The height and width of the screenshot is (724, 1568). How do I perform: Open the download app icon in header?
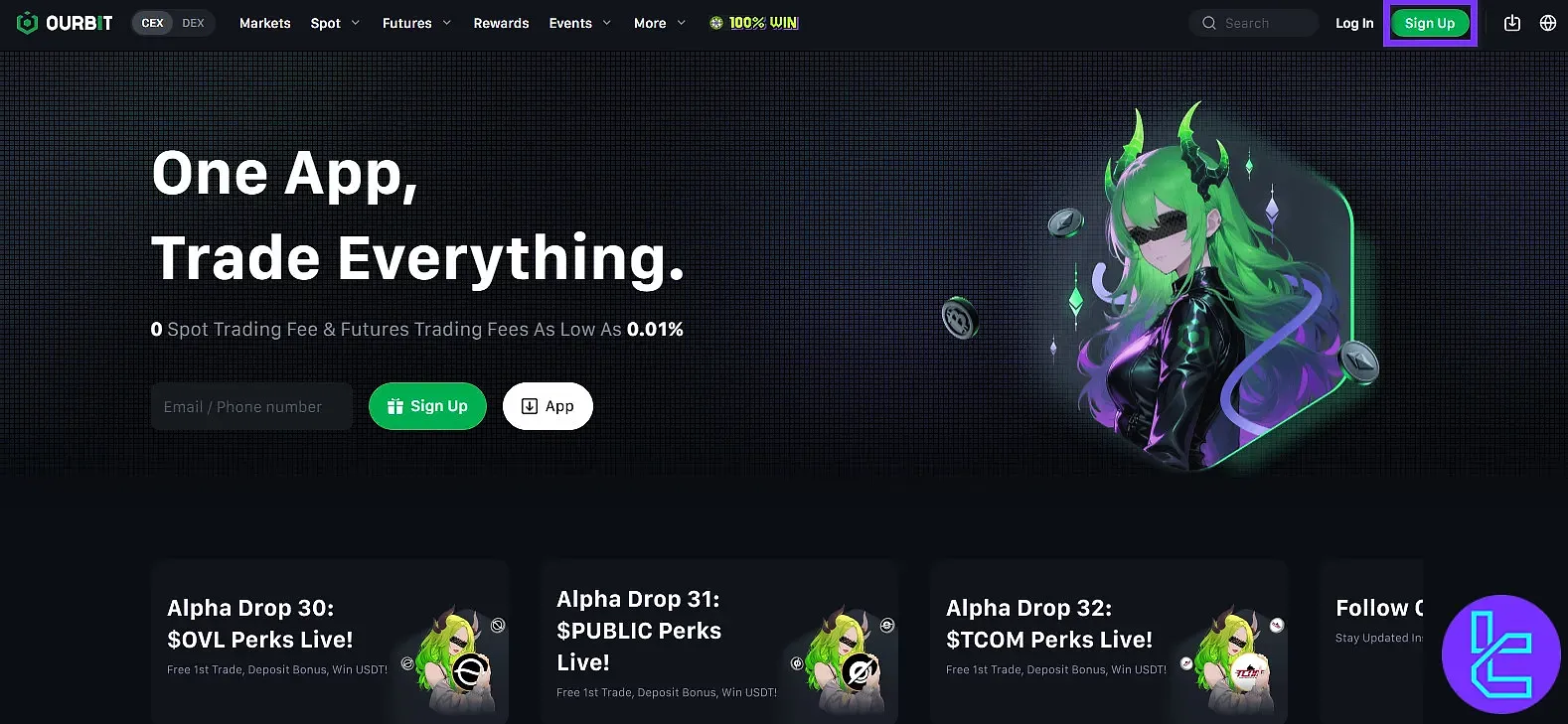[1512, 23]
